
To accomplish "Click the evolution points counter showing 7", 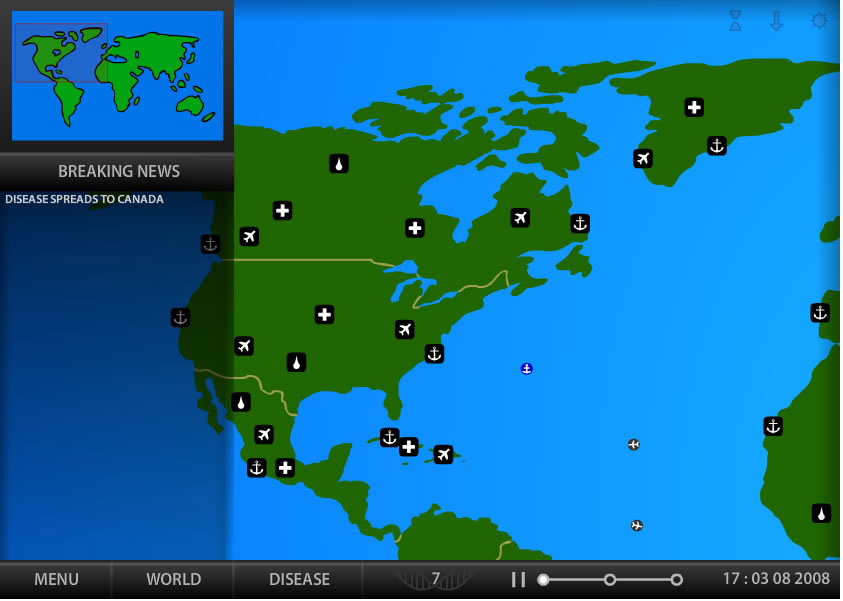I will [437, 580].
